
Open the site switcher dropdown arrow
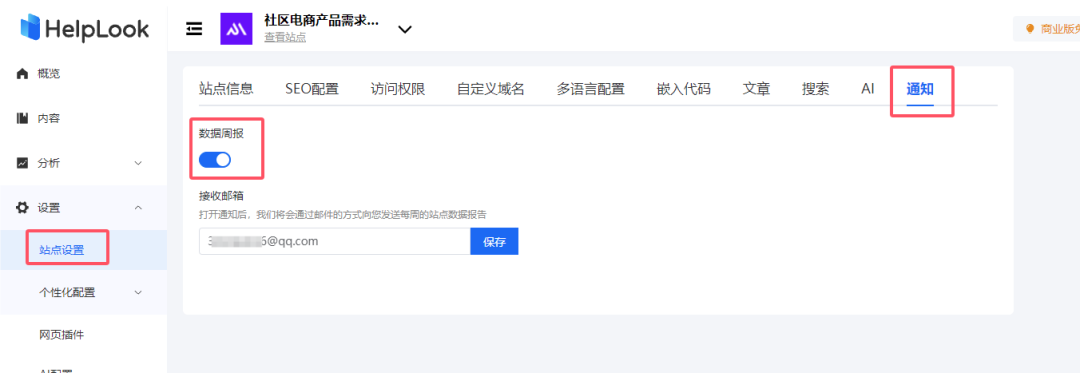405,30
